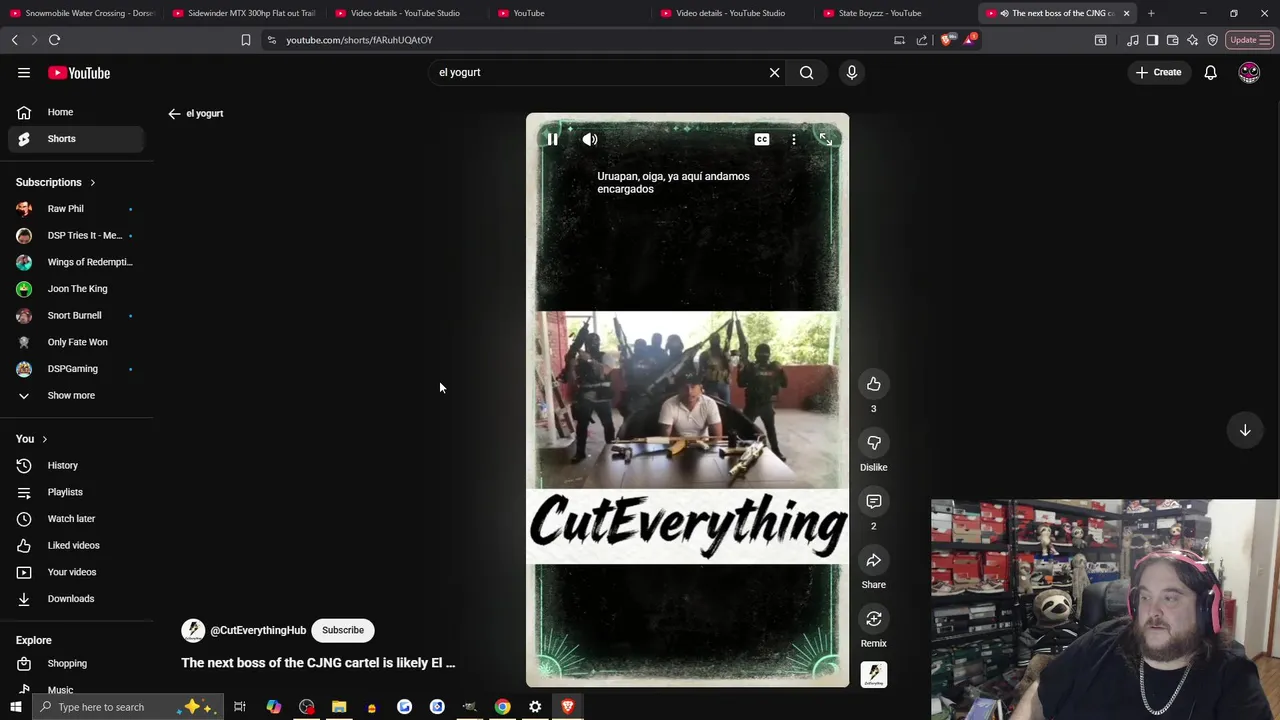Remix this Short
Image resolution: width=1280 pixels, height=720 pixels.
pyautogui.click(x=873, y=619)
